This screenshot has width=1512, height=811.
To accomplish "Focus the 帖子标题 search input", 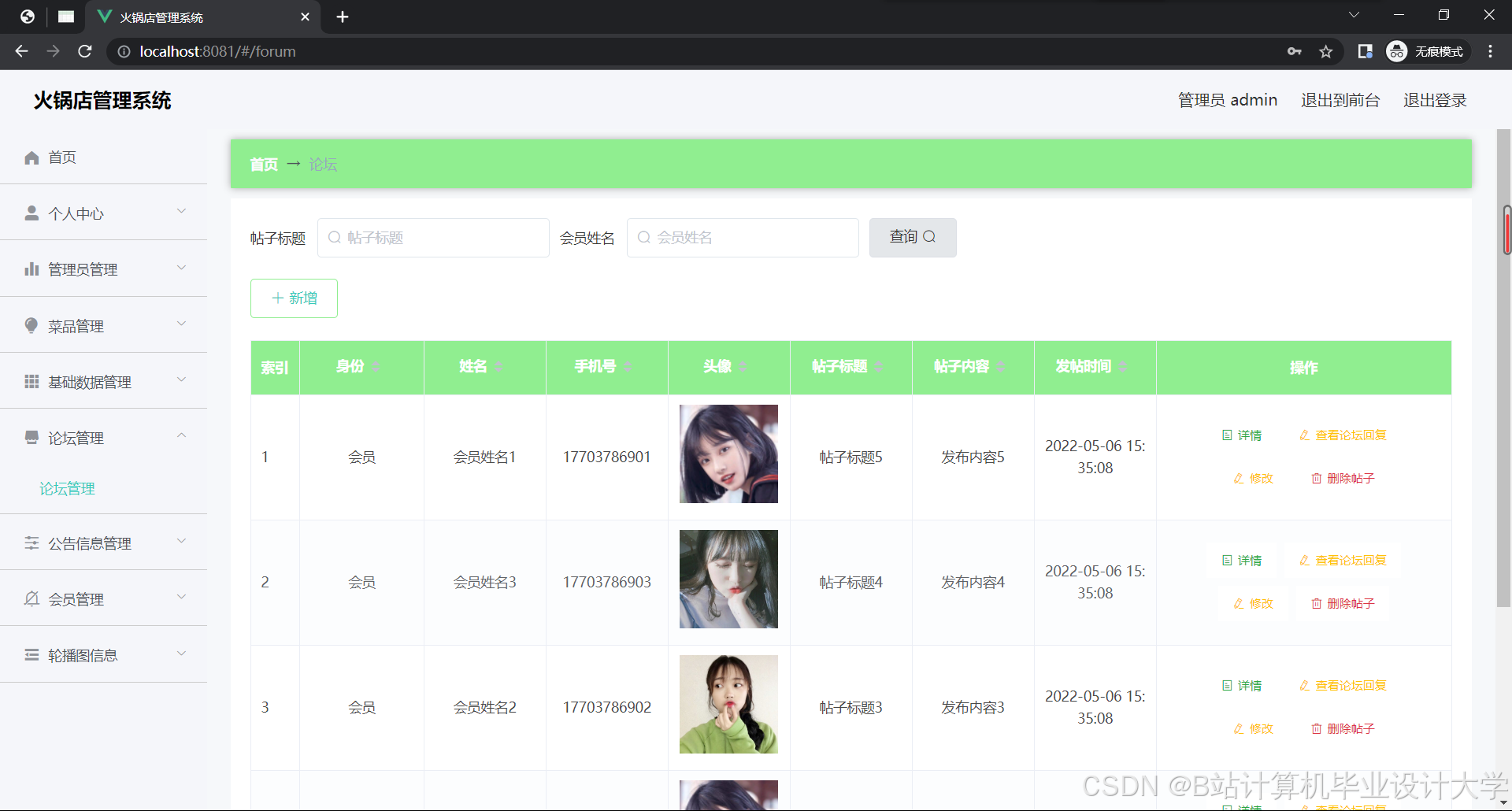I will pyautogui.click(x=433, y=237).
